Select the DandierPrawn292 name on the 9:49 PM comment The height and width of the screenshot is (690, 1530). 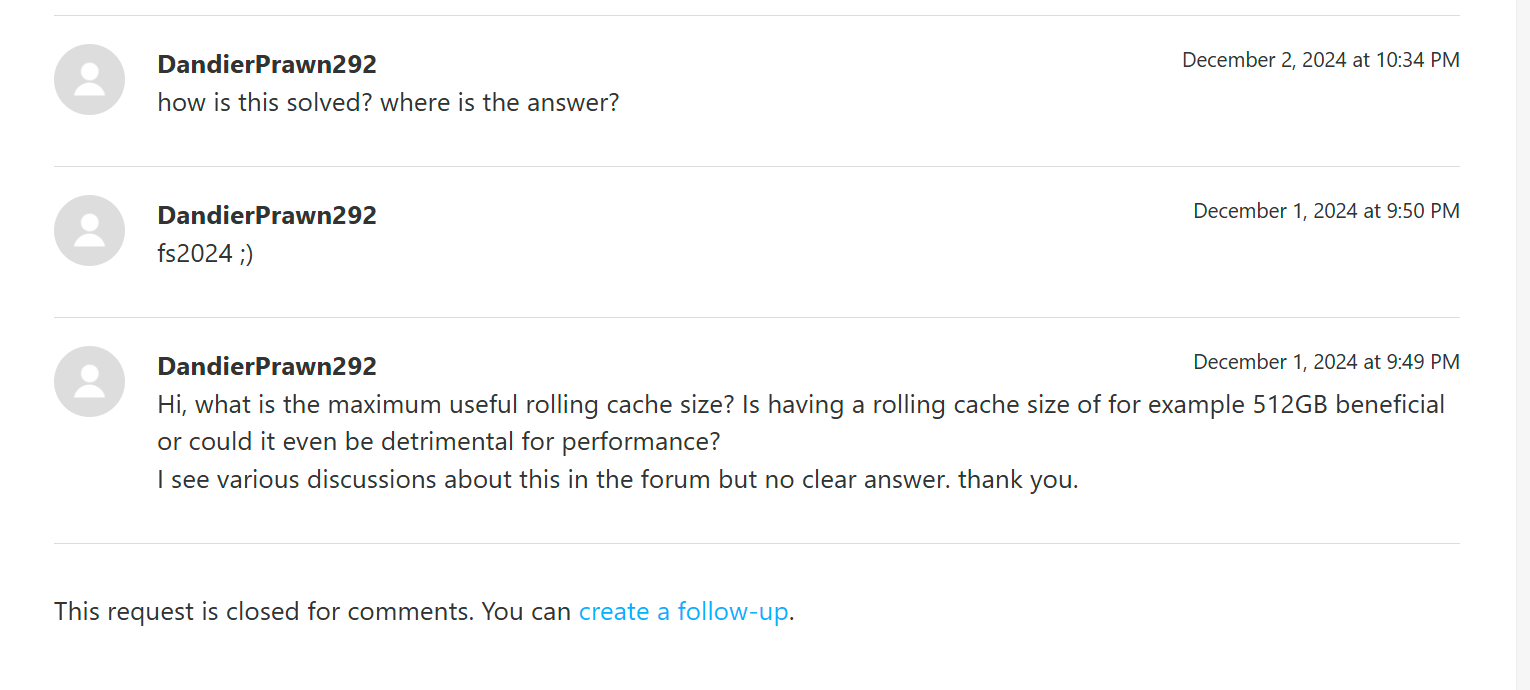[267, 366]
